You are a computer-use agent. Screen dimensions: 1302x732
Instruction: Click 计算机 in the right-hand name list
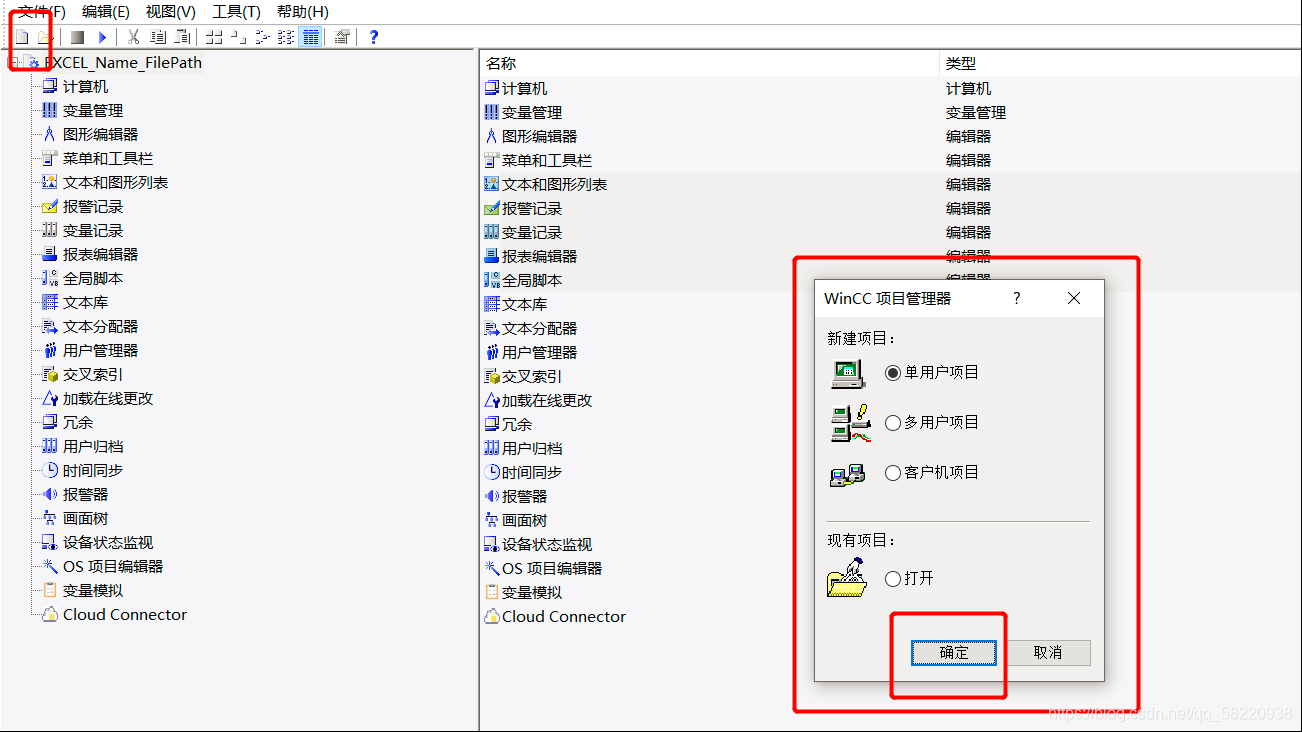tap(525, 89)
